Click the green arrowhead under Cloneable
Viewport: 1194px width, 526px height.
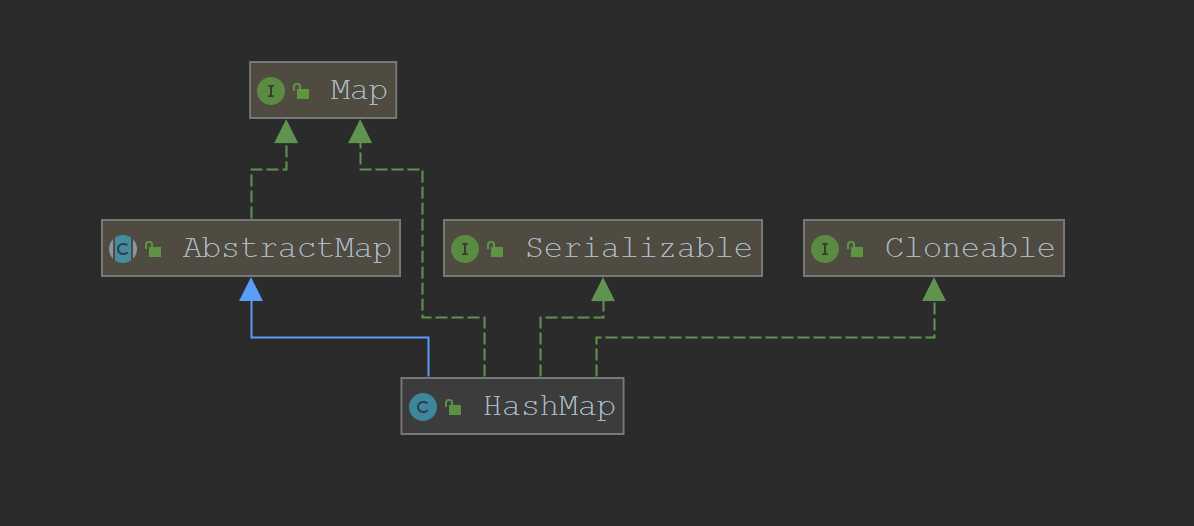pos(934,289)
